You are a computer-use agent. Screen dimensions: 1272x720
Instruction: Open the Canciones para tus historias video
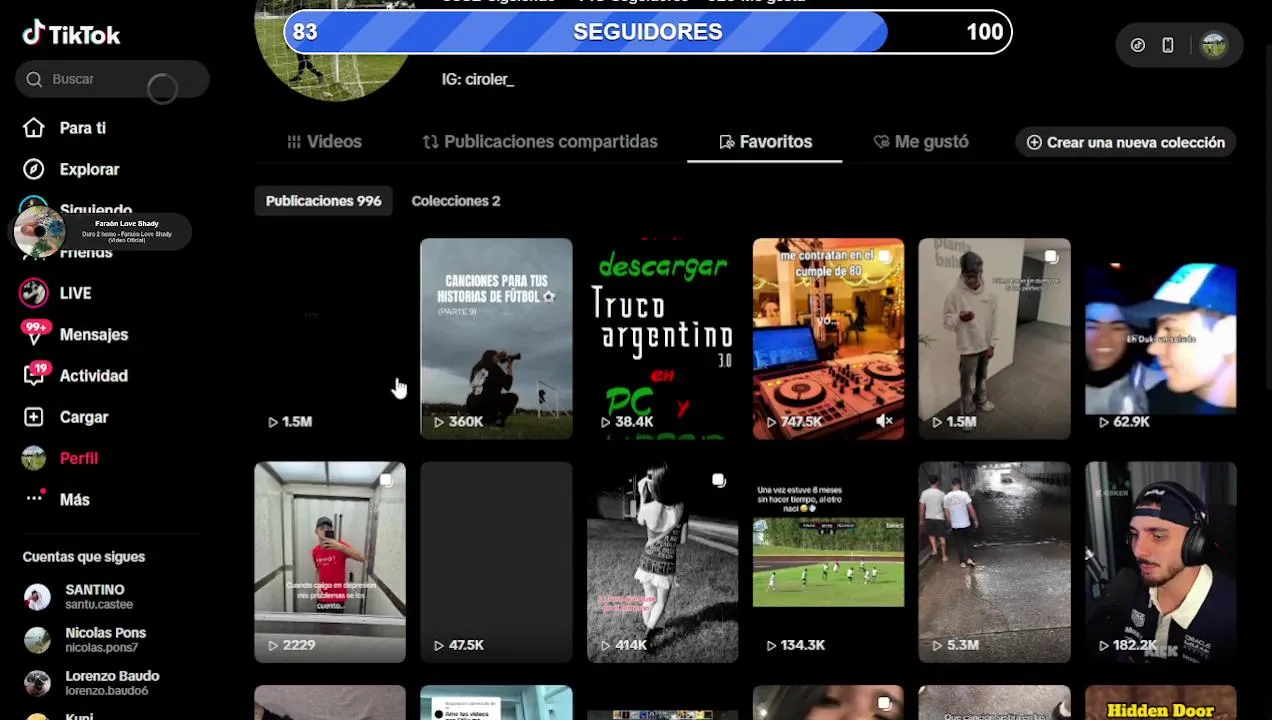point(496,338)
